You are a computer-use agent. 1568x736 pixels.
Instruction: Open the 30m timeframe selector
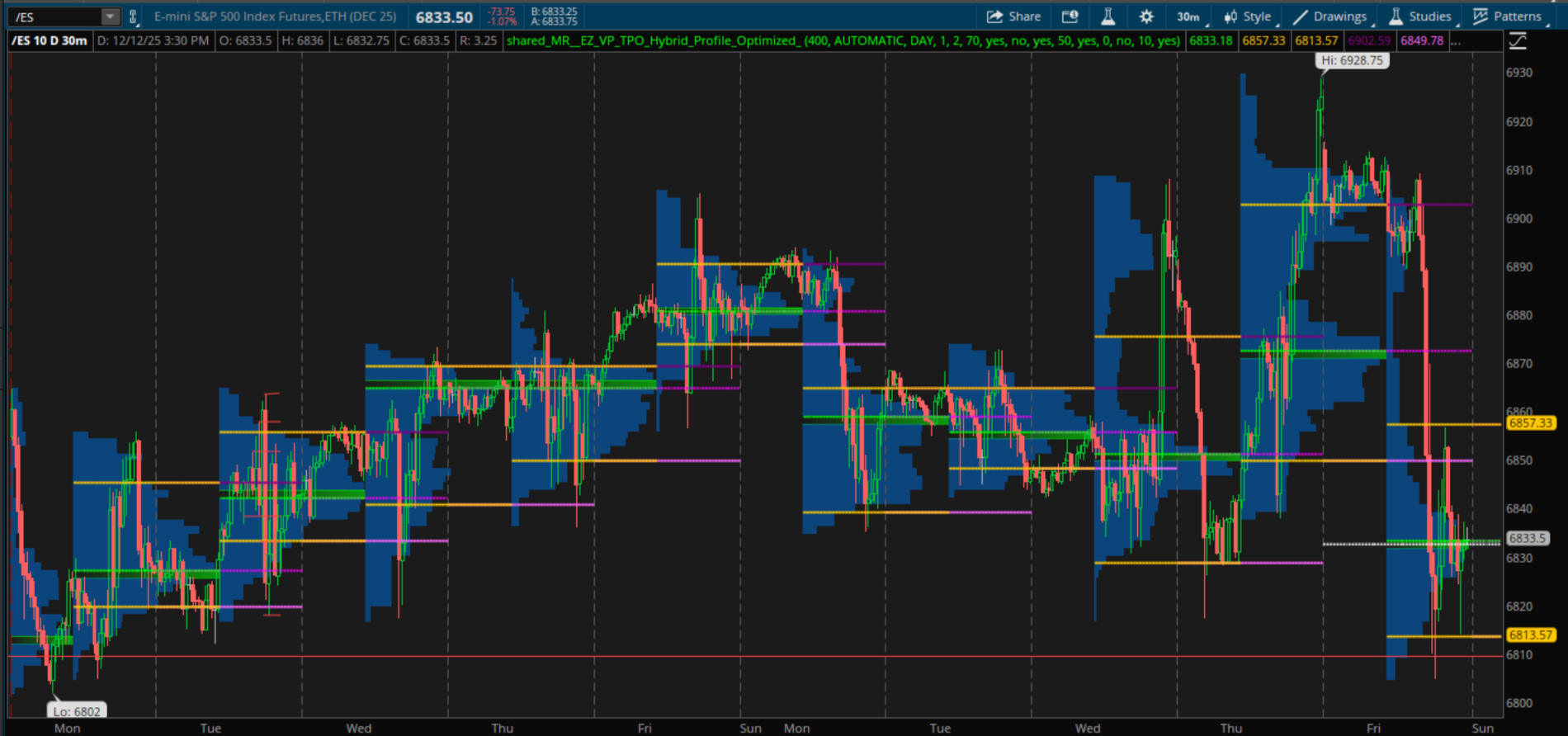pyautogui.click(x=1188, y=17)
